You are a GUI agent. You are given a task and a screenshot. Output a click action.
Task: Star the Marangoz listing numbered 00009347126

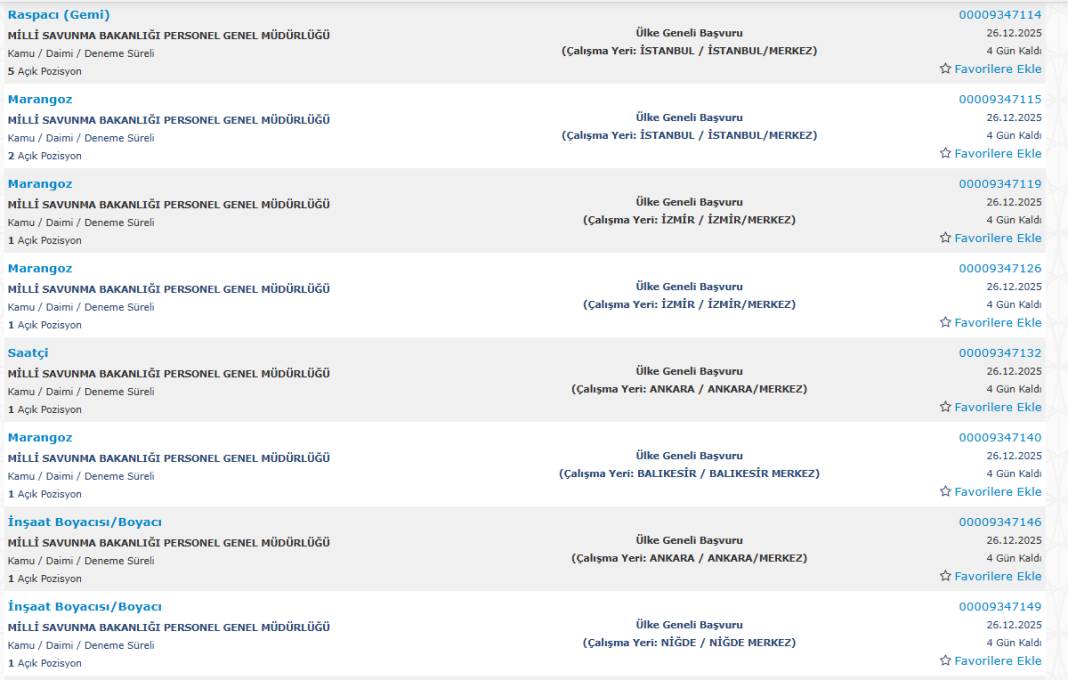[945, 322]
